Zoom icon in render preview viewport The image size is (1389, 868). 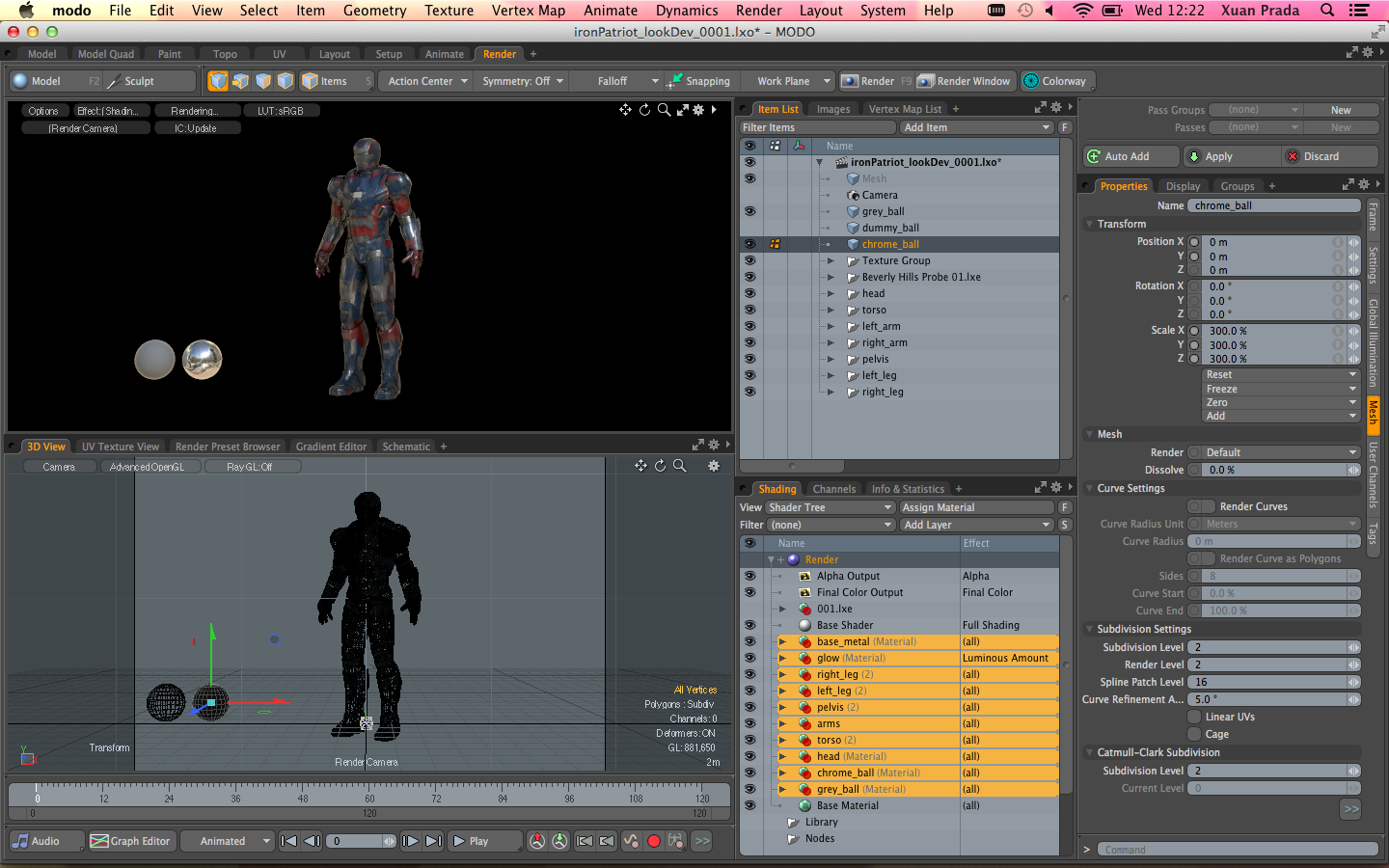664,110
